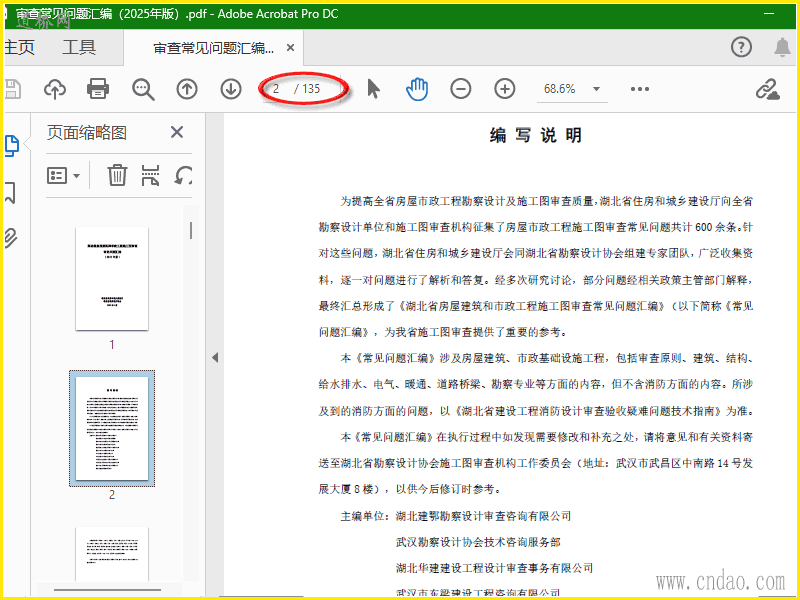Screen dimensions: 800x600
Task: Click the 编写说明 heading text
Action: tap(536, 135)
